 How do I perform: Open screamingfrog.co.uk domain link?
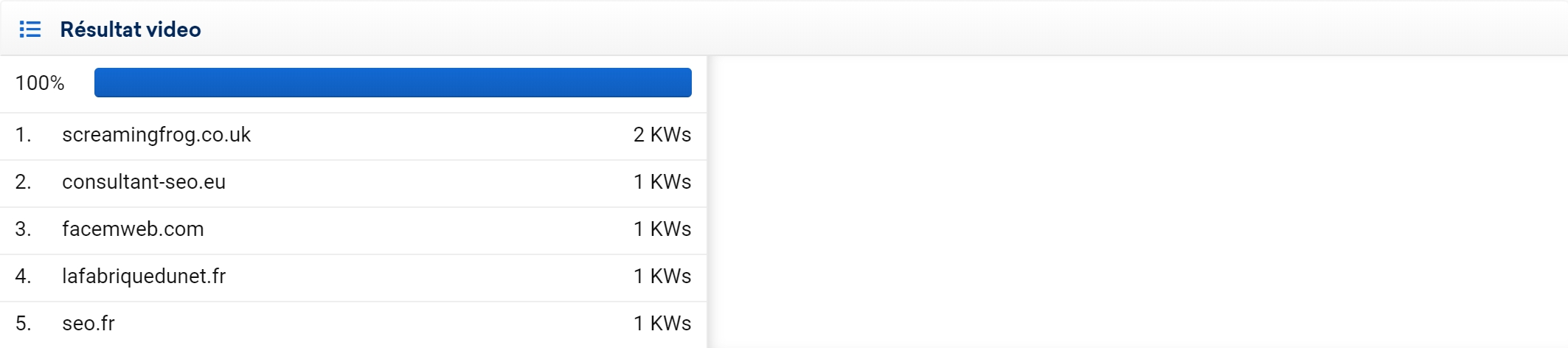(156, 135)
